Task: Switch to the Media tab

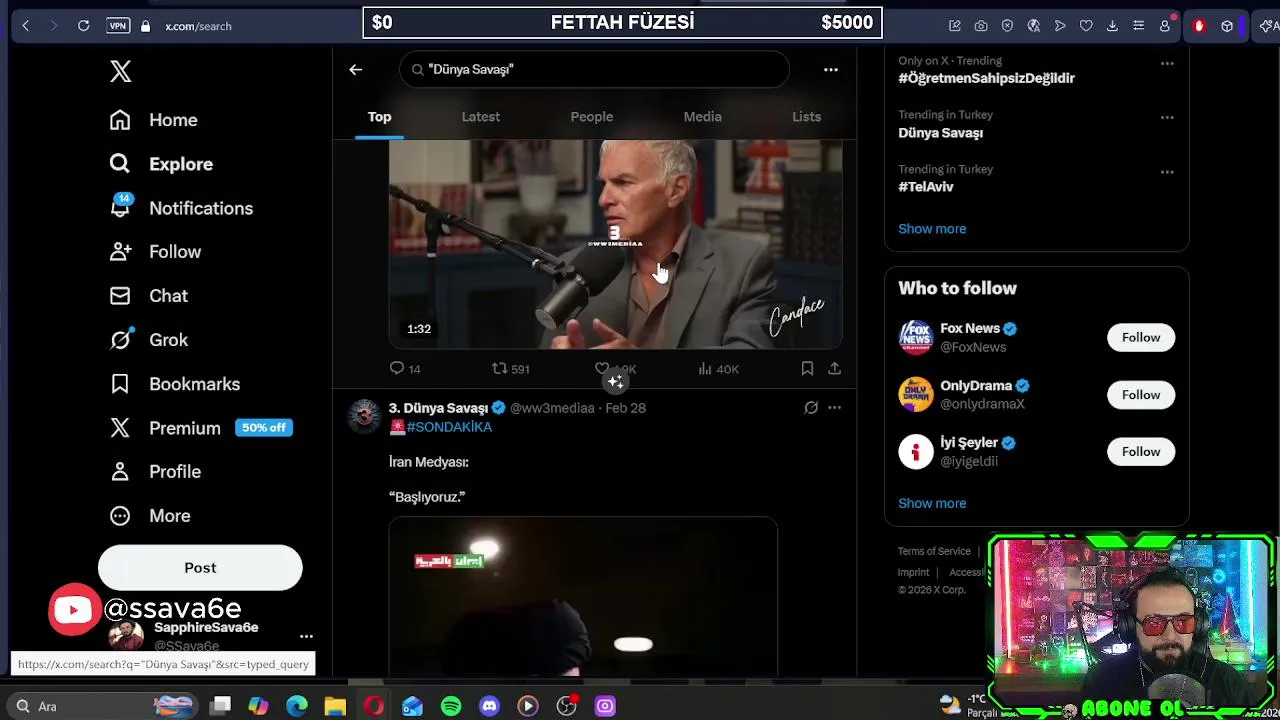Action: click(x=702, y=117)
